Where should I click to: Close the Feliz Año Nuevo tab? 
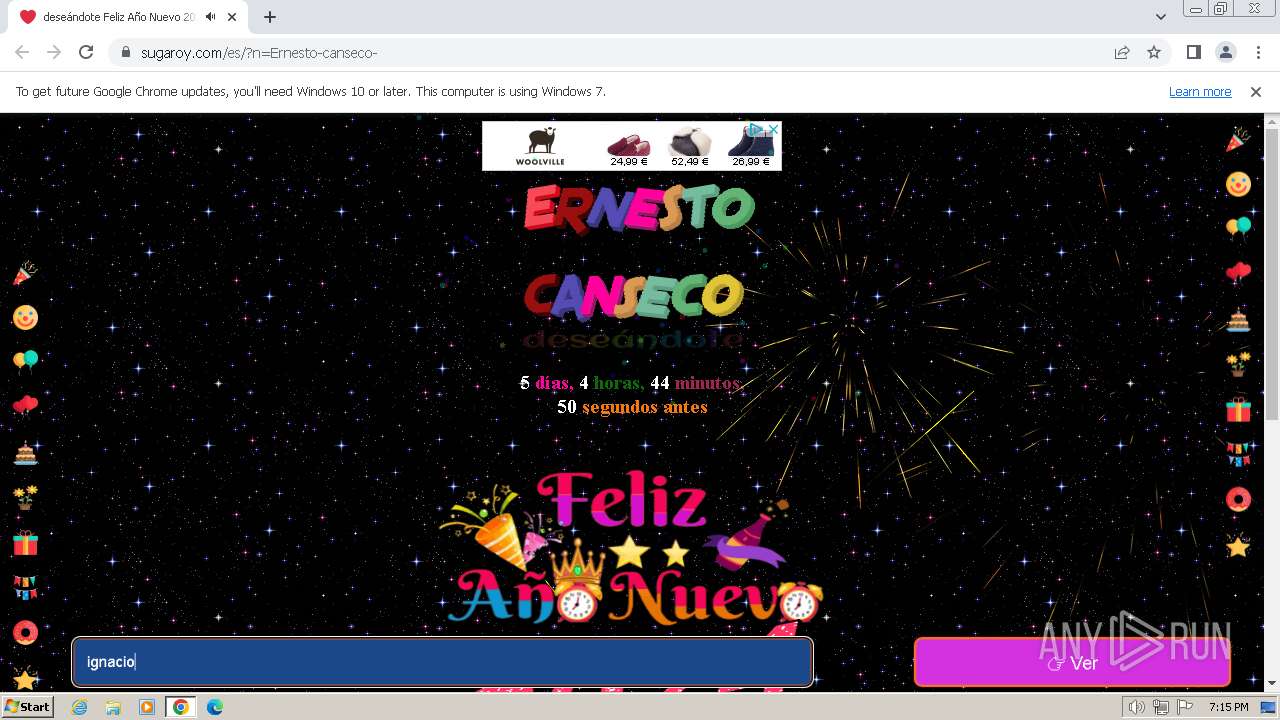tap(232, 17)
